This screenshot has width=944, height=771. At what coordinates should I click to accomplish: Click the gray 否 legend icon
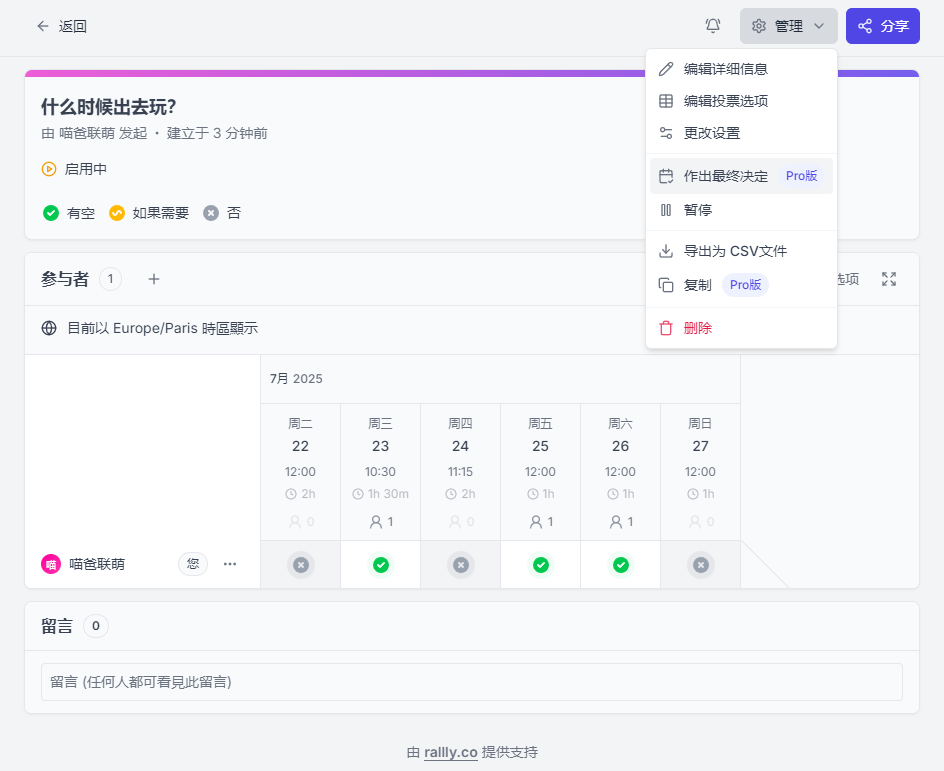211,213
